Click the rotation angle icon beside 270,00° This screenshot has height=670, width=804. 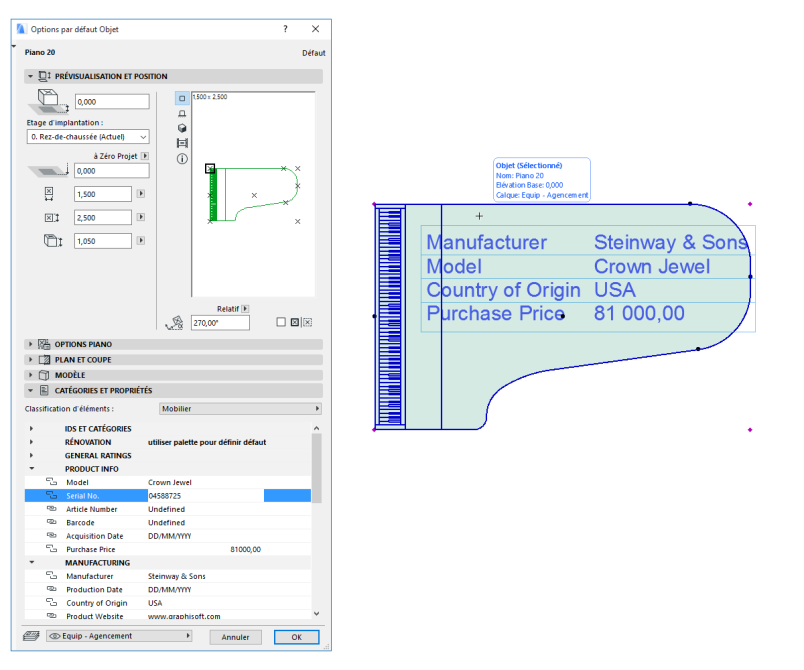175,323
